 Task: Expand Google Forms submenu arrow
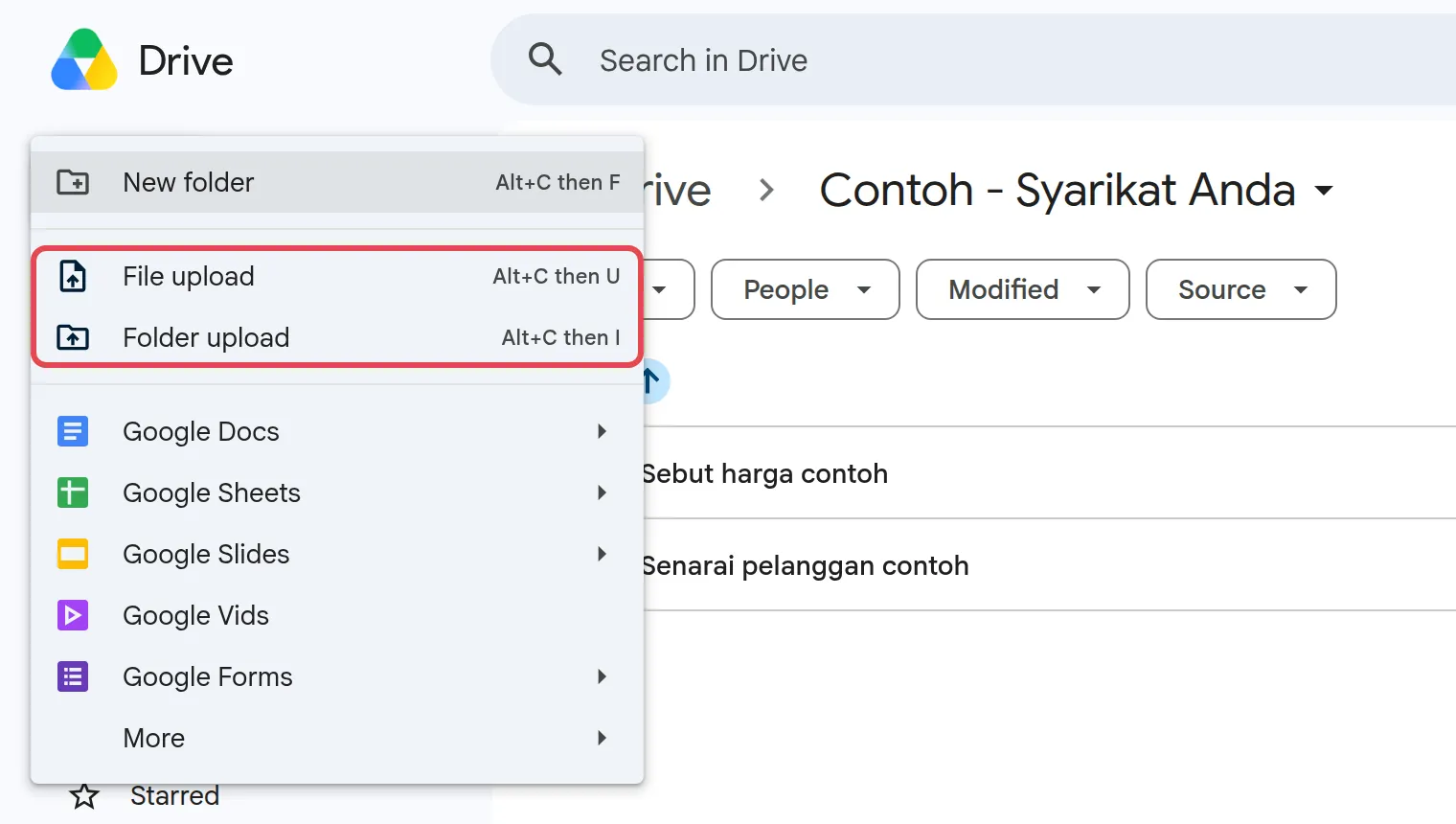602,676
